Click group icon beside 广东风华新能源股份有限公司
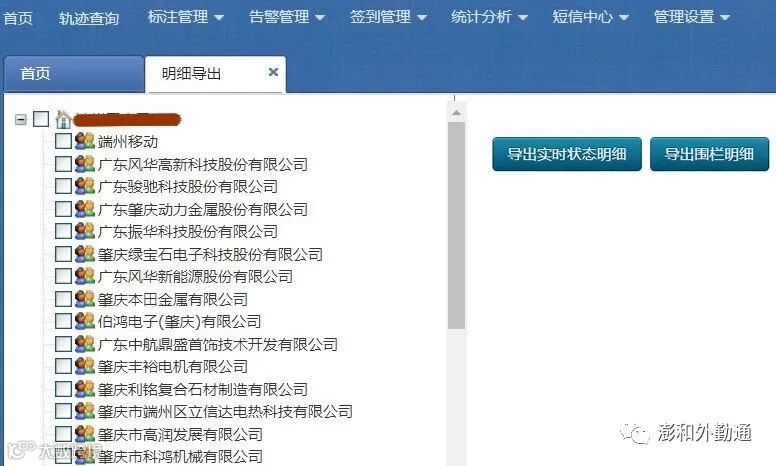This screenshot has width=776, height=466. [x=85, y=276]
